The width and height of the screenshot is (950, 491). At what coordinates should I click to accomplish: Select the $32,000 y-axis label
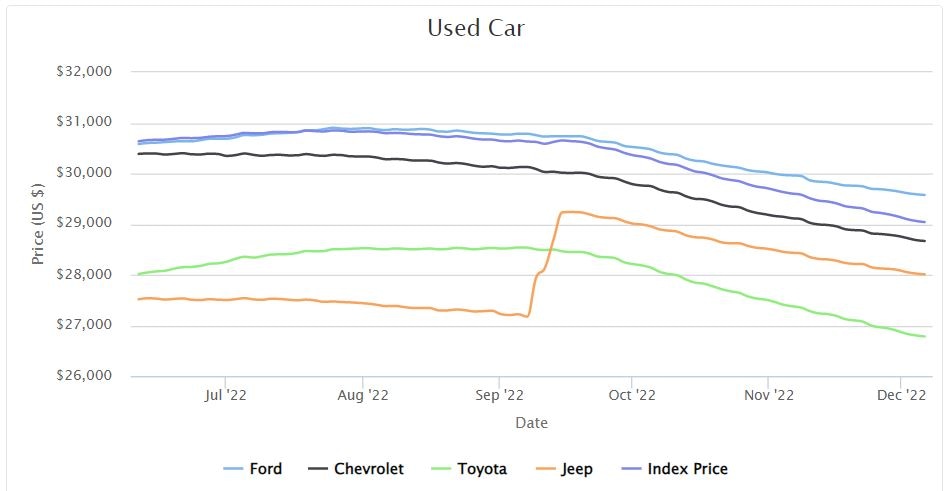tap(84, 72)
